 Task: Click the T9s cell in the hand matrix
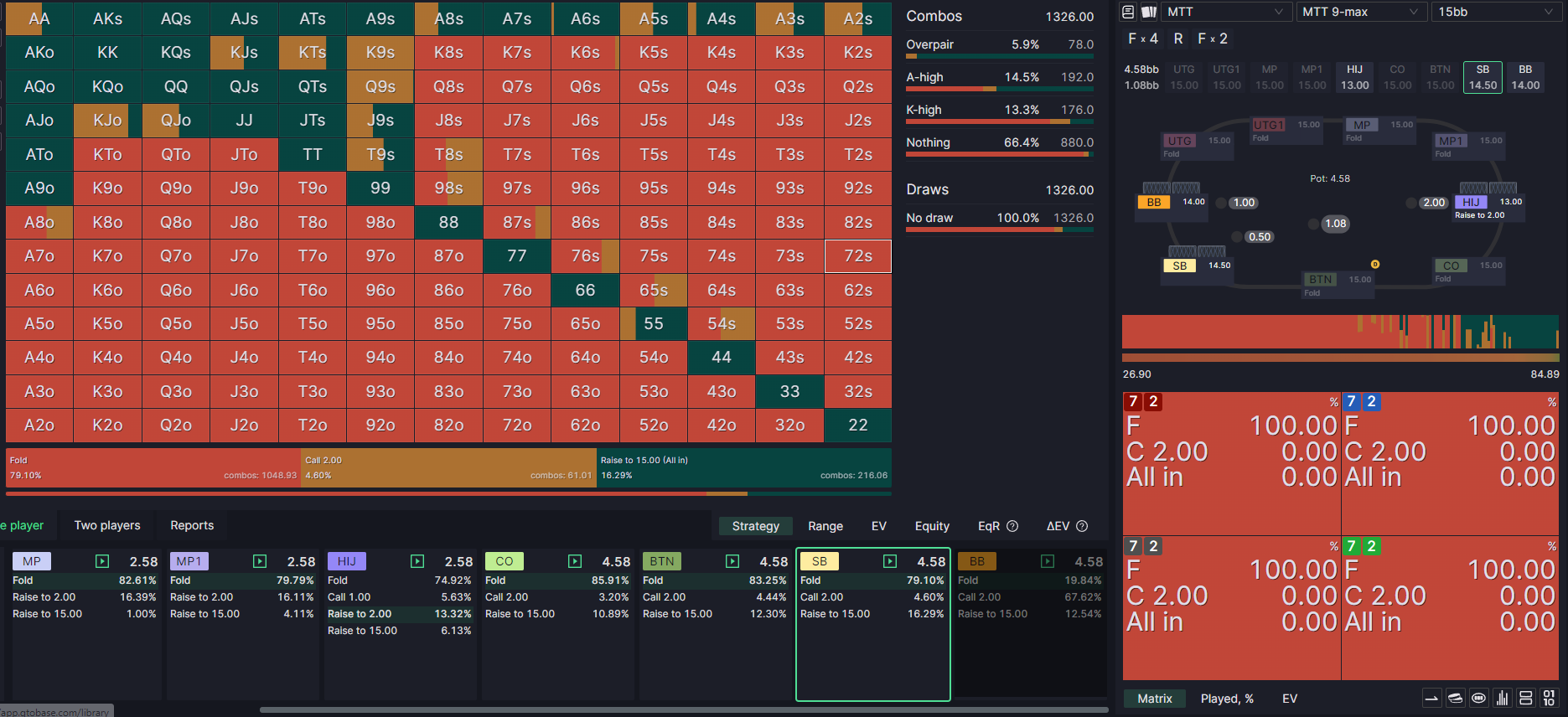click(x=380, y=154)
